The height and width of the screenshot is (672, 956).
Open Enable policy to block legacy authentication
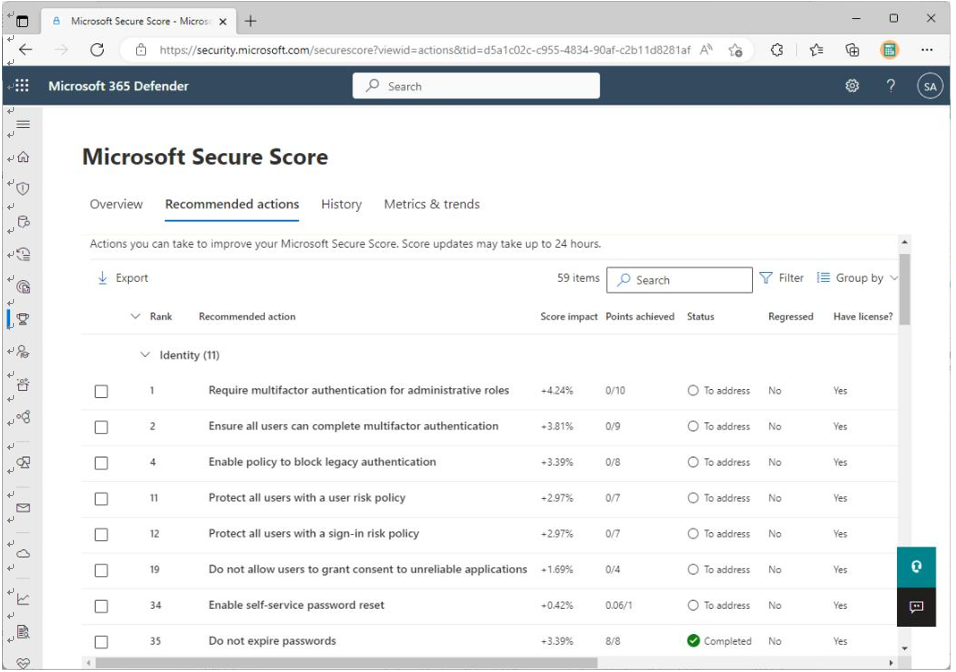point(322,462)
